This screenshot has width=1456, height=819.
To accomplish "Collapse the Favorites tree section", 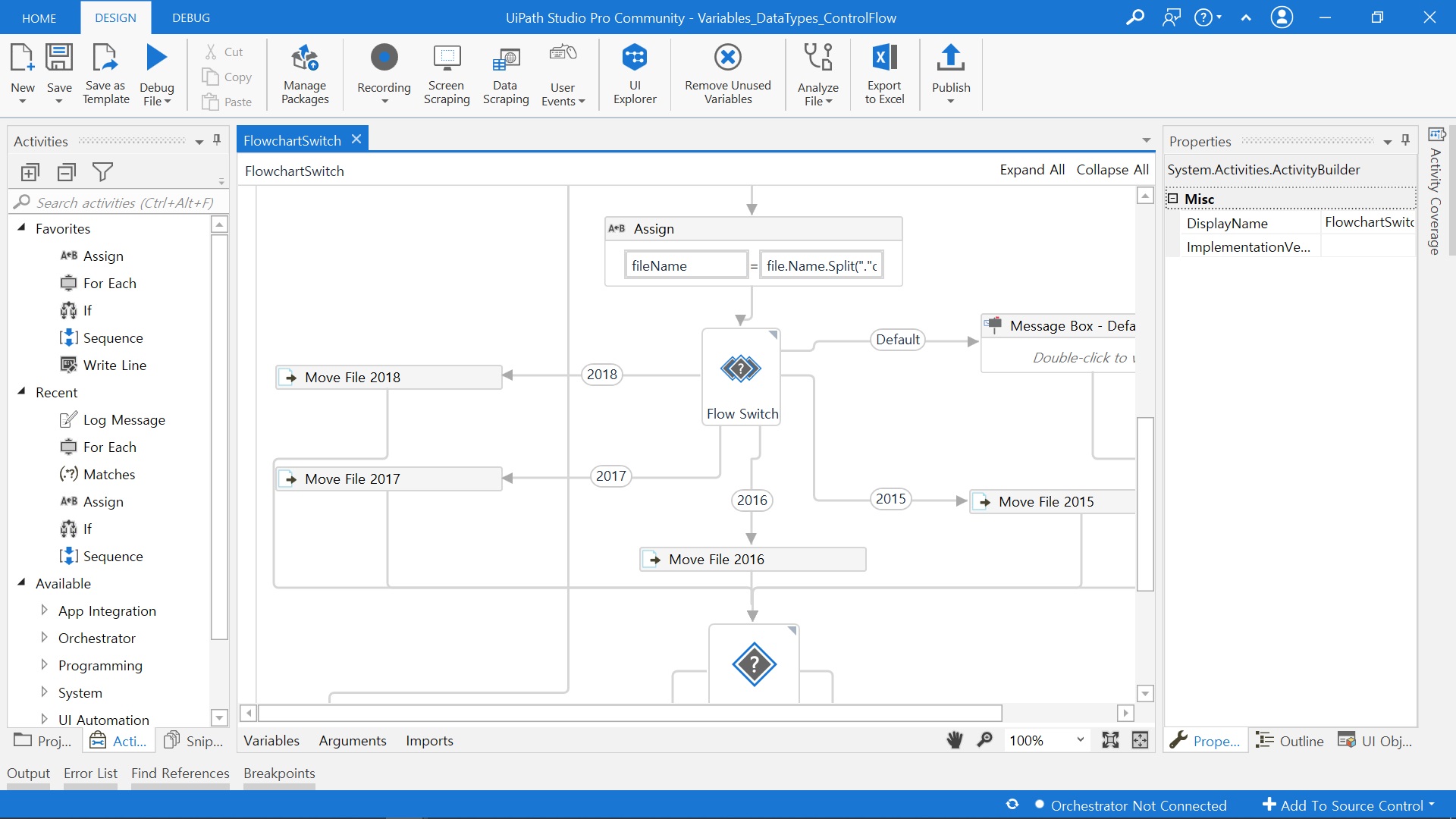I will 22,228.
